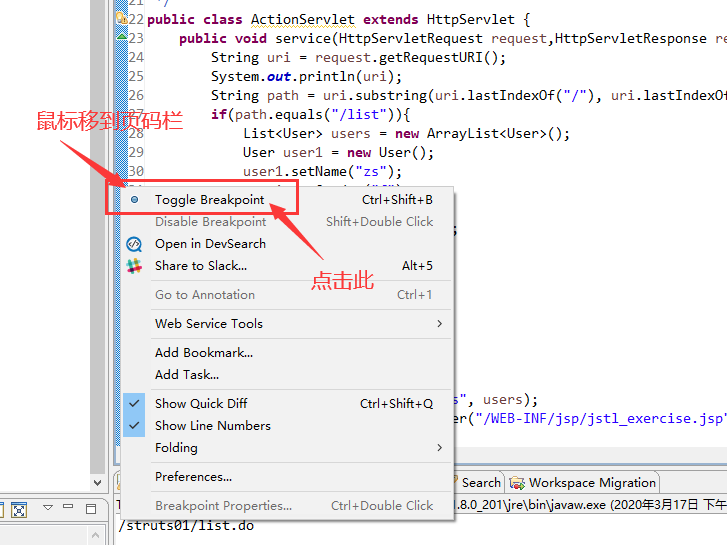Choose Add Task...
727x545 pixels.
coord(287,374)
